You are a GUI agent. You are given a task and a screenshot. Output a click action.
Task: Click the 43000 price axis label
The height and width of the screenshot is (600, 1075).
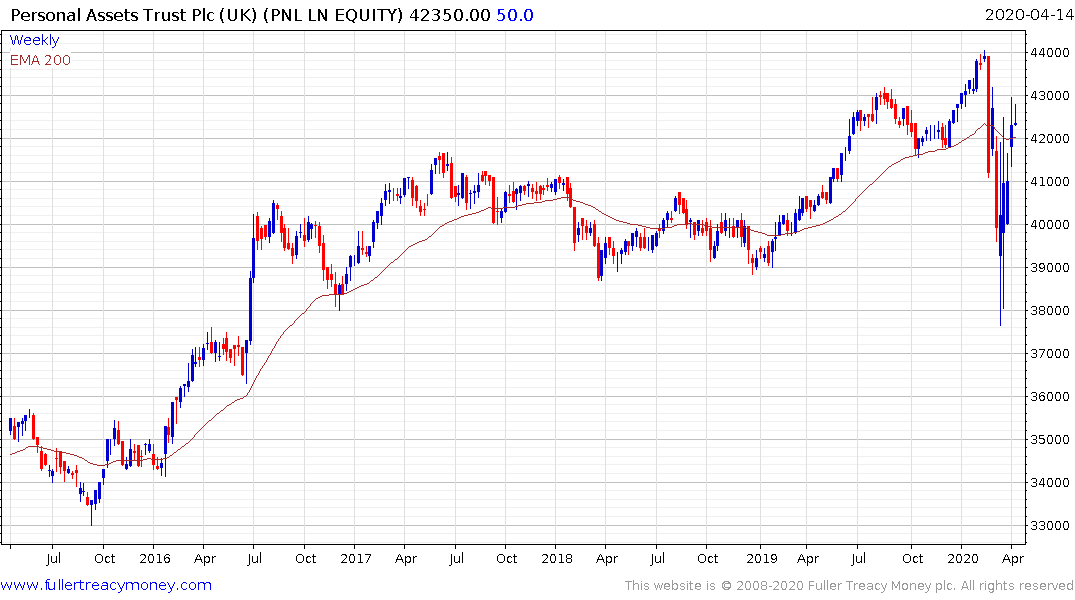tap(1050, 96)
